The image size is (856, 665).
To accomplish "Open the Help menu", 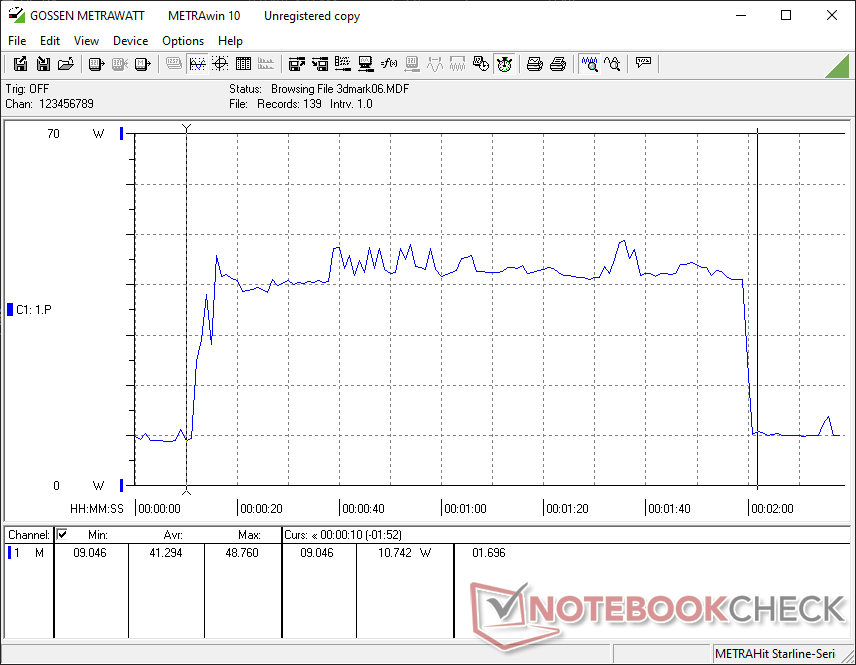I will [230, 41].
